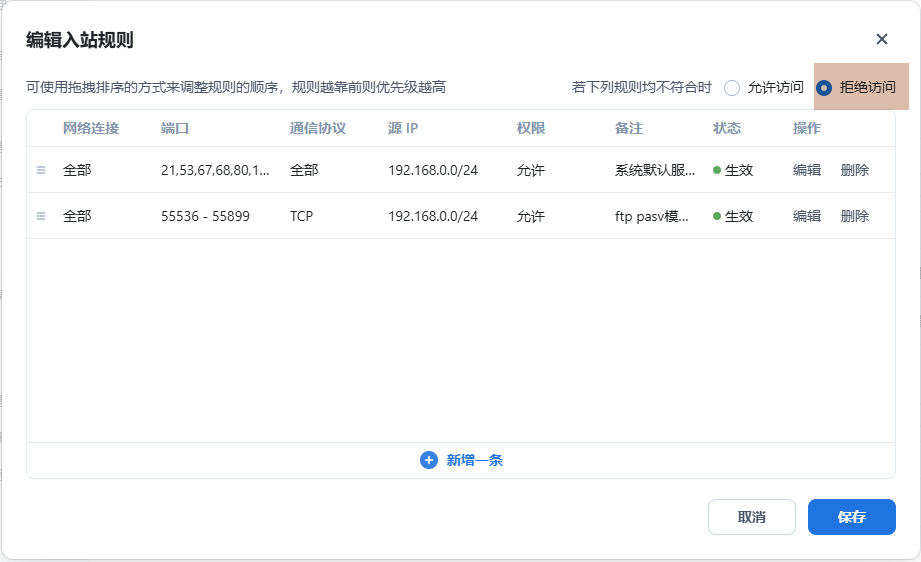Viewport: 921px width, 562px height.
Task: Click the 通信协议 column header
Action: click(318, 129)
